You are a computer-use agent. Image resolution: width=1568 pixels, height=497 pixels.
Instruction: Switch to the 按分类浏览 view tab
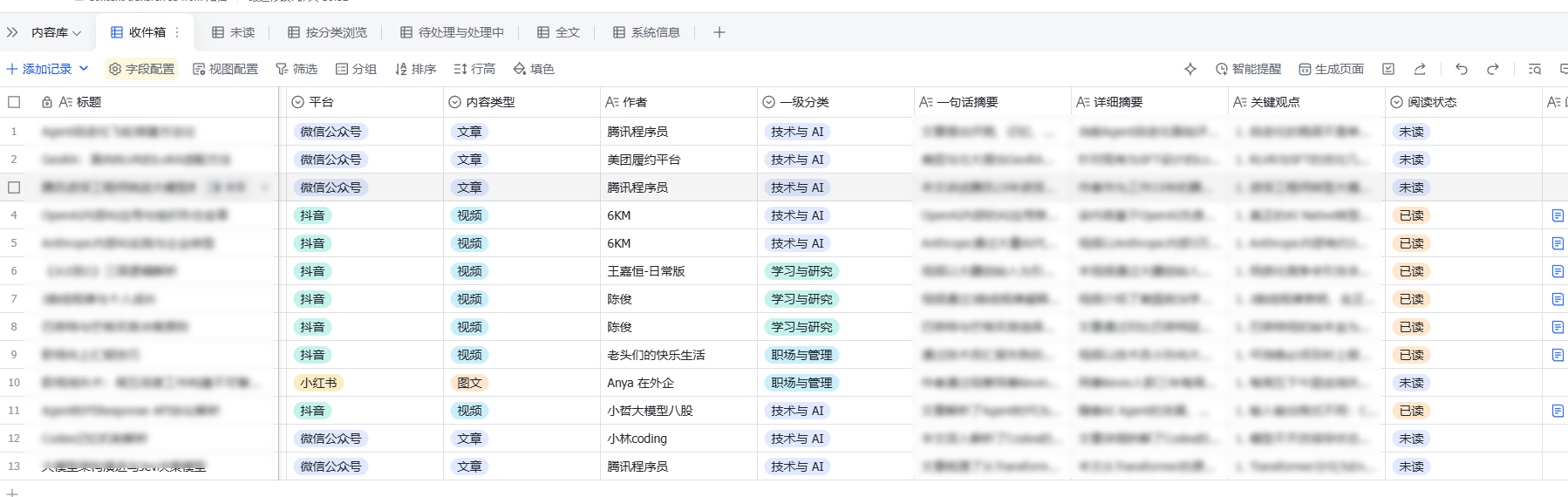tap(327, 32)
